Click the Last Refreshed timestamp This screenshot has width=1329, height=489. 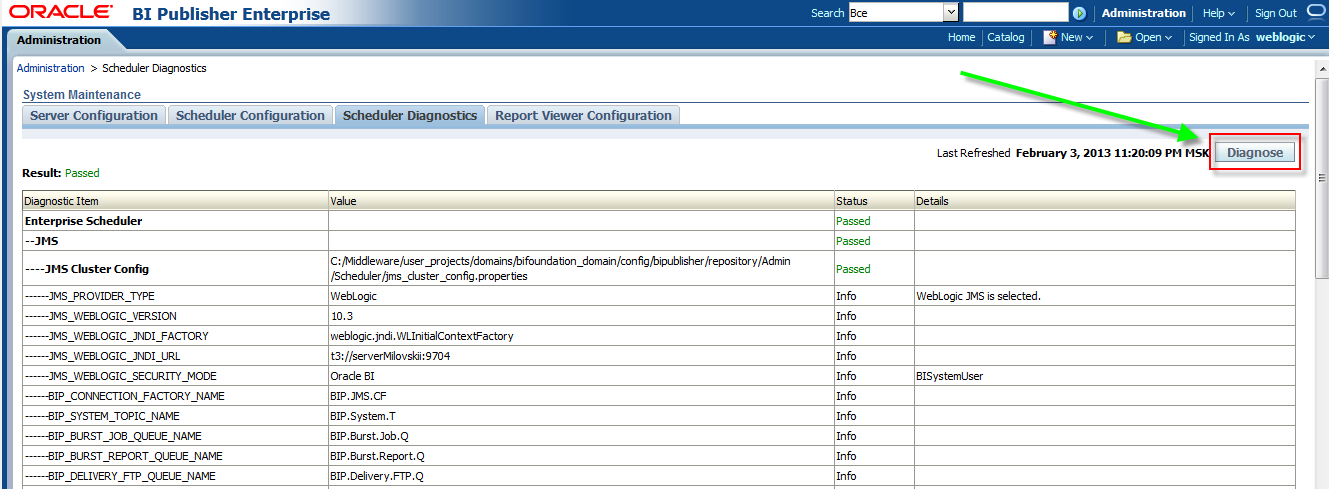coord(1113,153)
